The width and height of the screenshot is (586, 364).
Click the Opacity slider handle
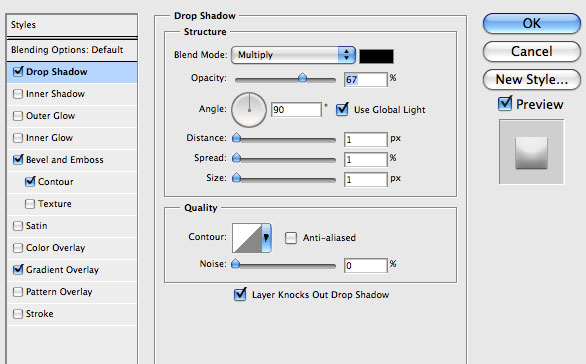tap(302, 78)
